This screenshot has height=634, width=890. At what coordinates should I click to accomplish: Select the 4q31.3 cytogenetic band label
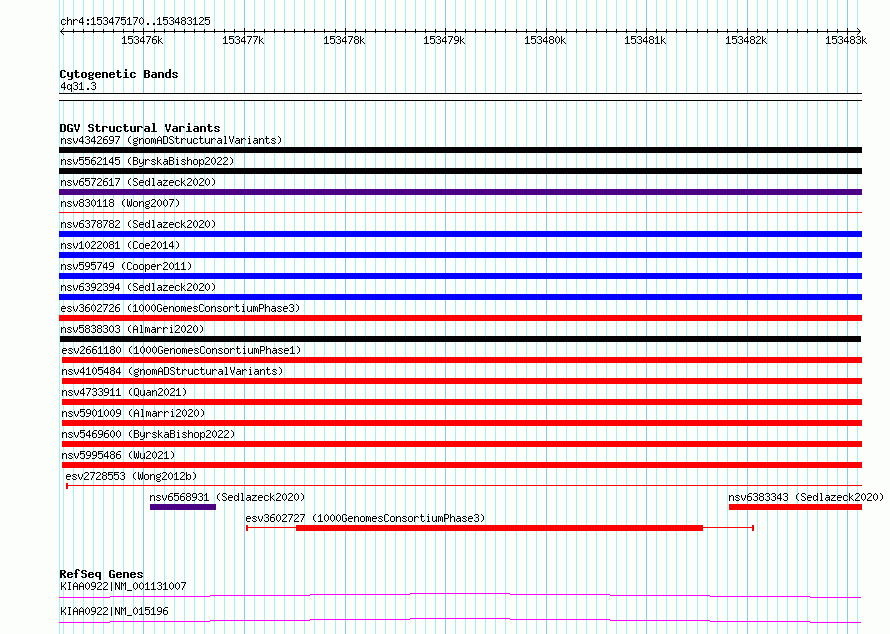click(x=78, y=86)
